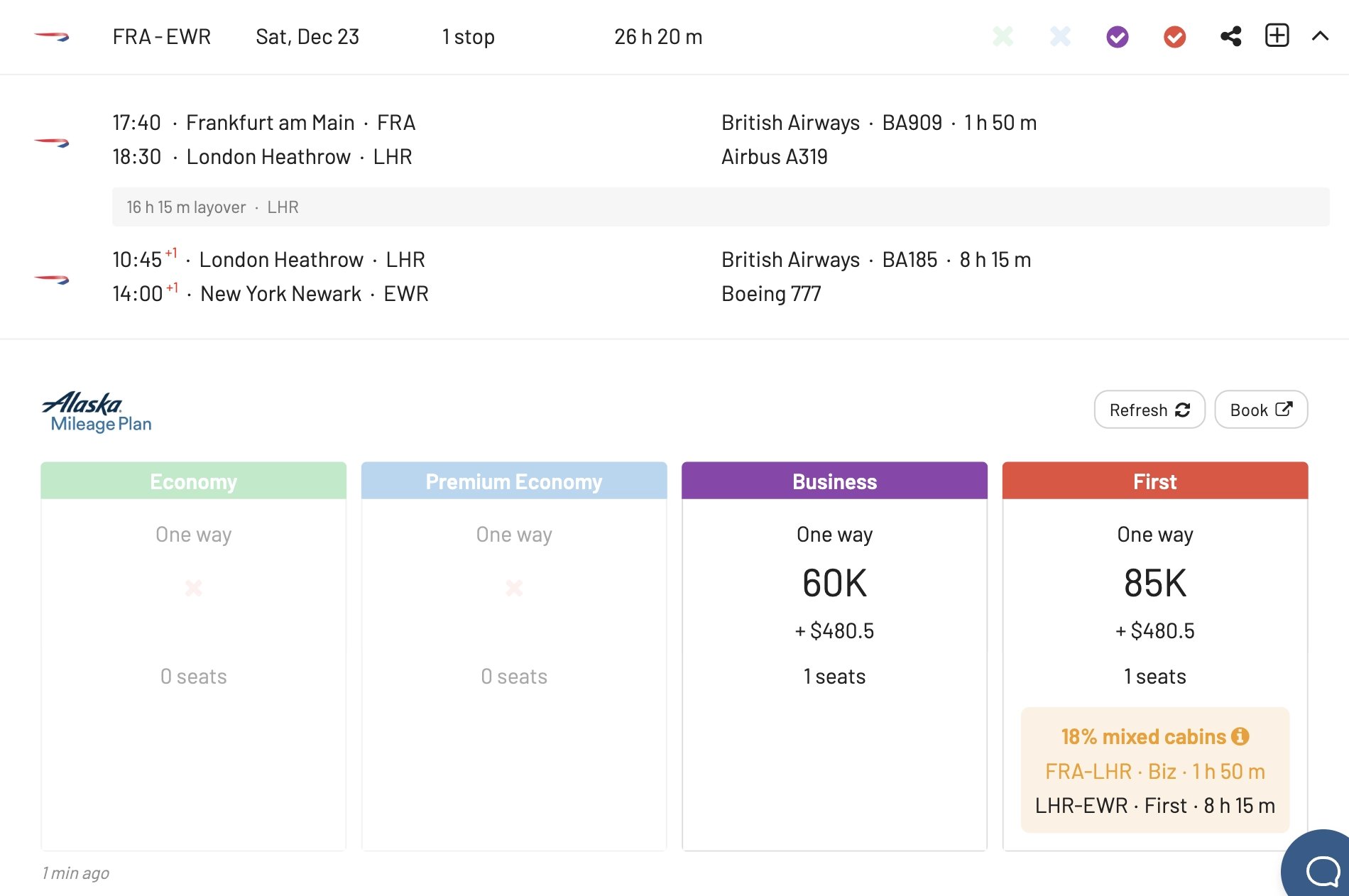Viewport: 1349px width, 896px height.
Task: Click the Book button
Action: tap(1261, 410)
